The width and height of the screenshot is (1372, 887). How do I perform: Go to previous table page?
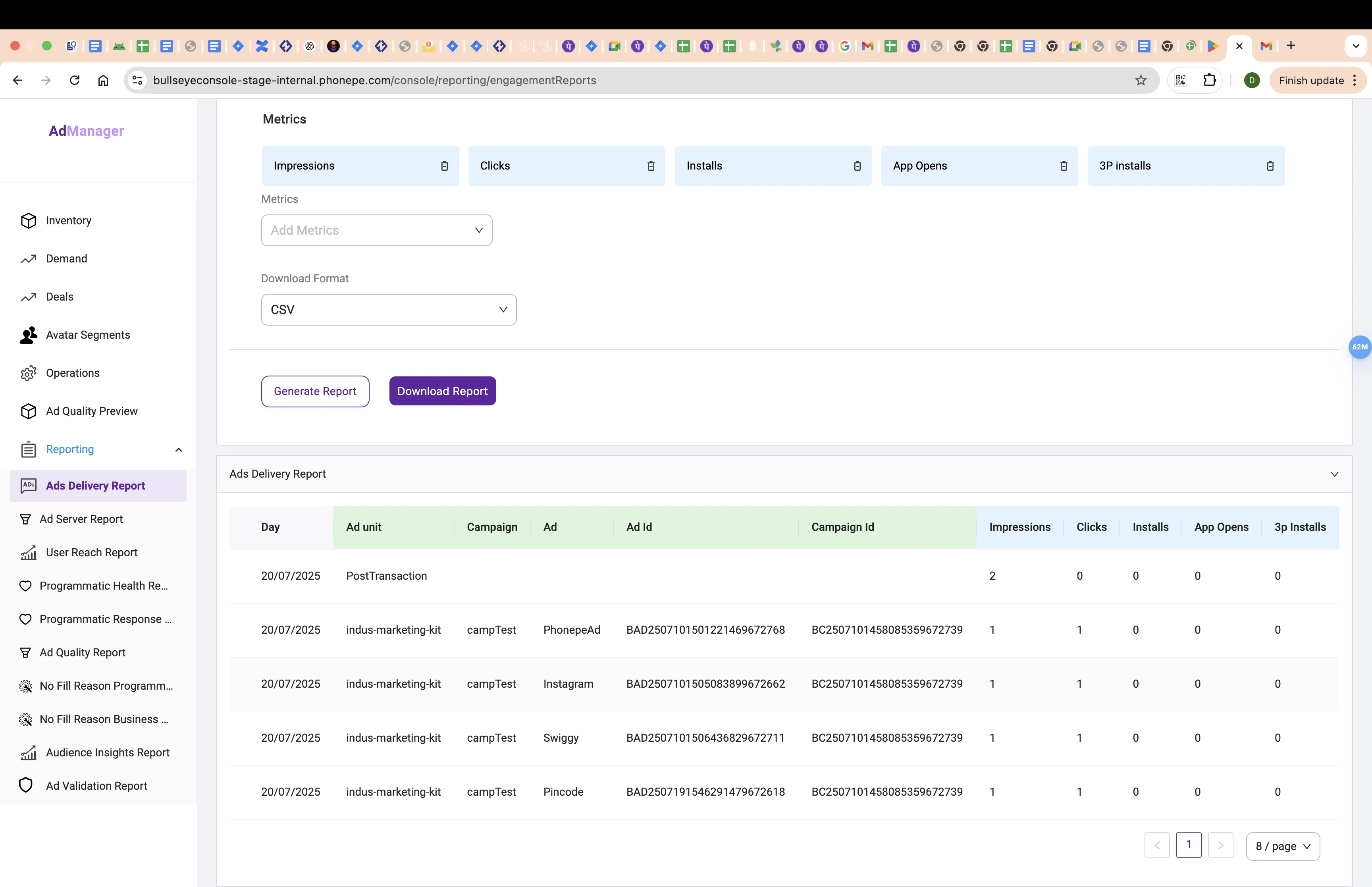[1157, 846]
